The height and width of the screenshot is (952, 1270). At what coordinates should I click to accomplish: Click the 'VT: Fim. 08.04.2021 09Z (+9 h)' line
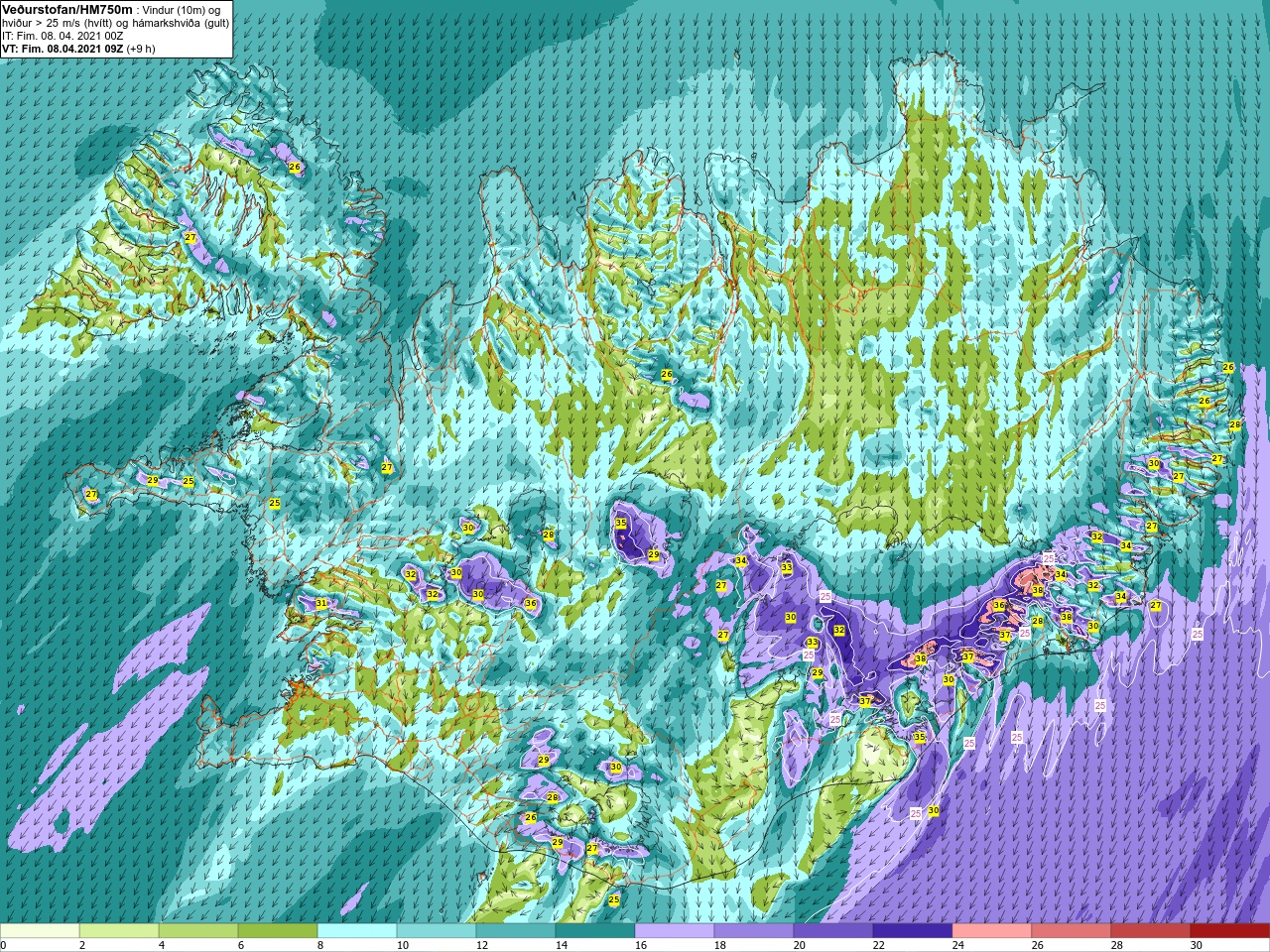(x=78, y=49)
